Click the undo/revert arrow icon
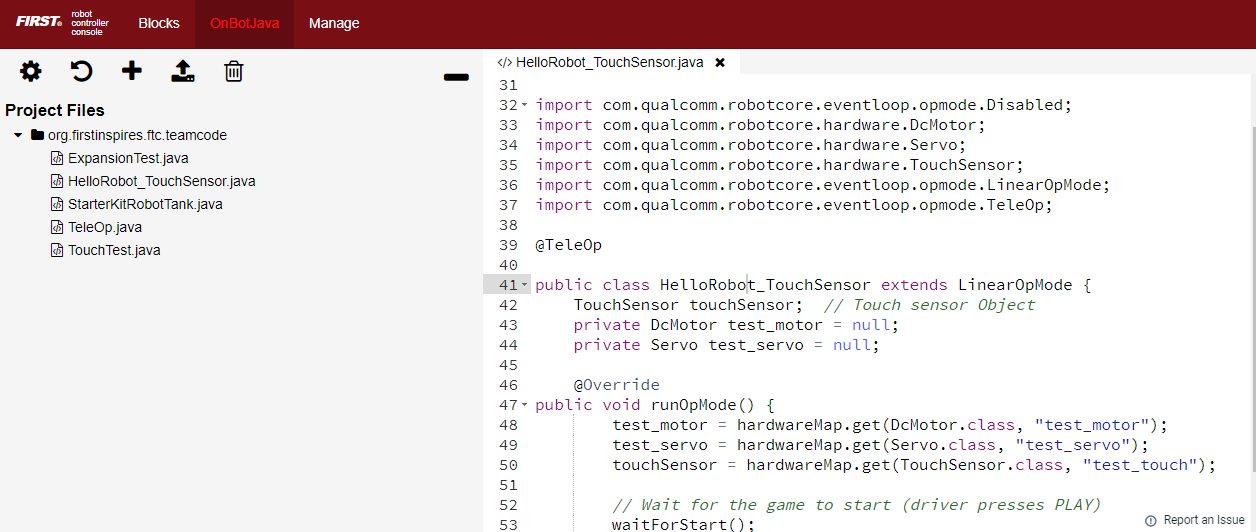The image size is (1256, 532). click(x=81, y=71)
